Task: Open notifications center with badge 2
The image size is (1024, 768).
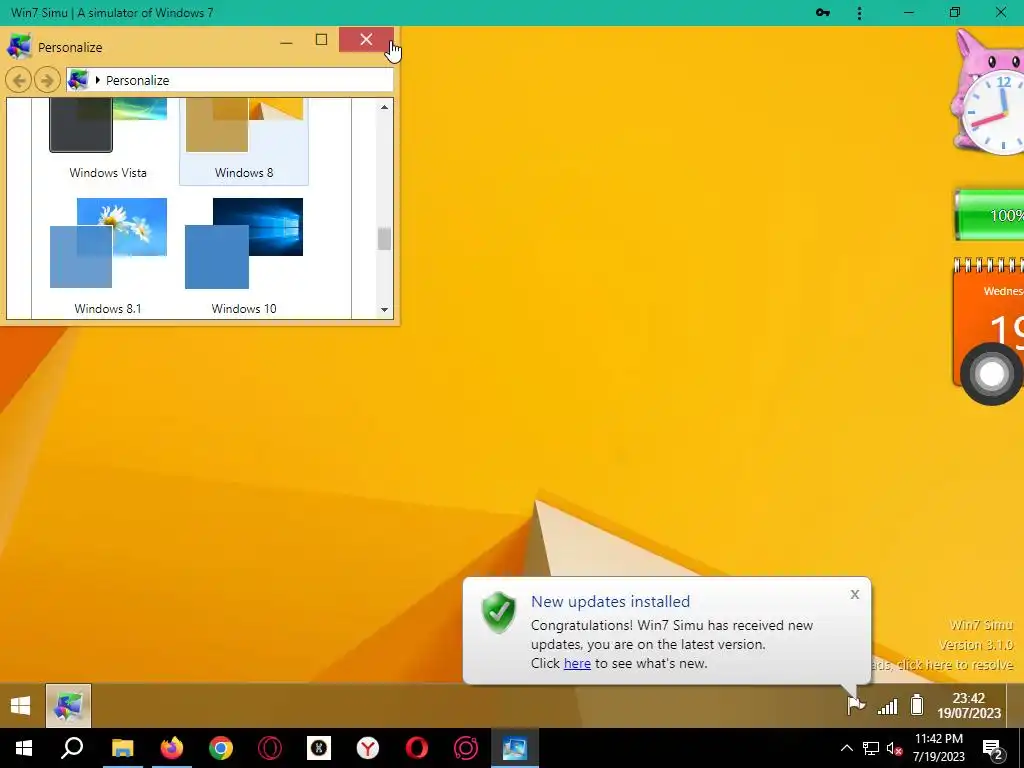Action: point(993,748)
